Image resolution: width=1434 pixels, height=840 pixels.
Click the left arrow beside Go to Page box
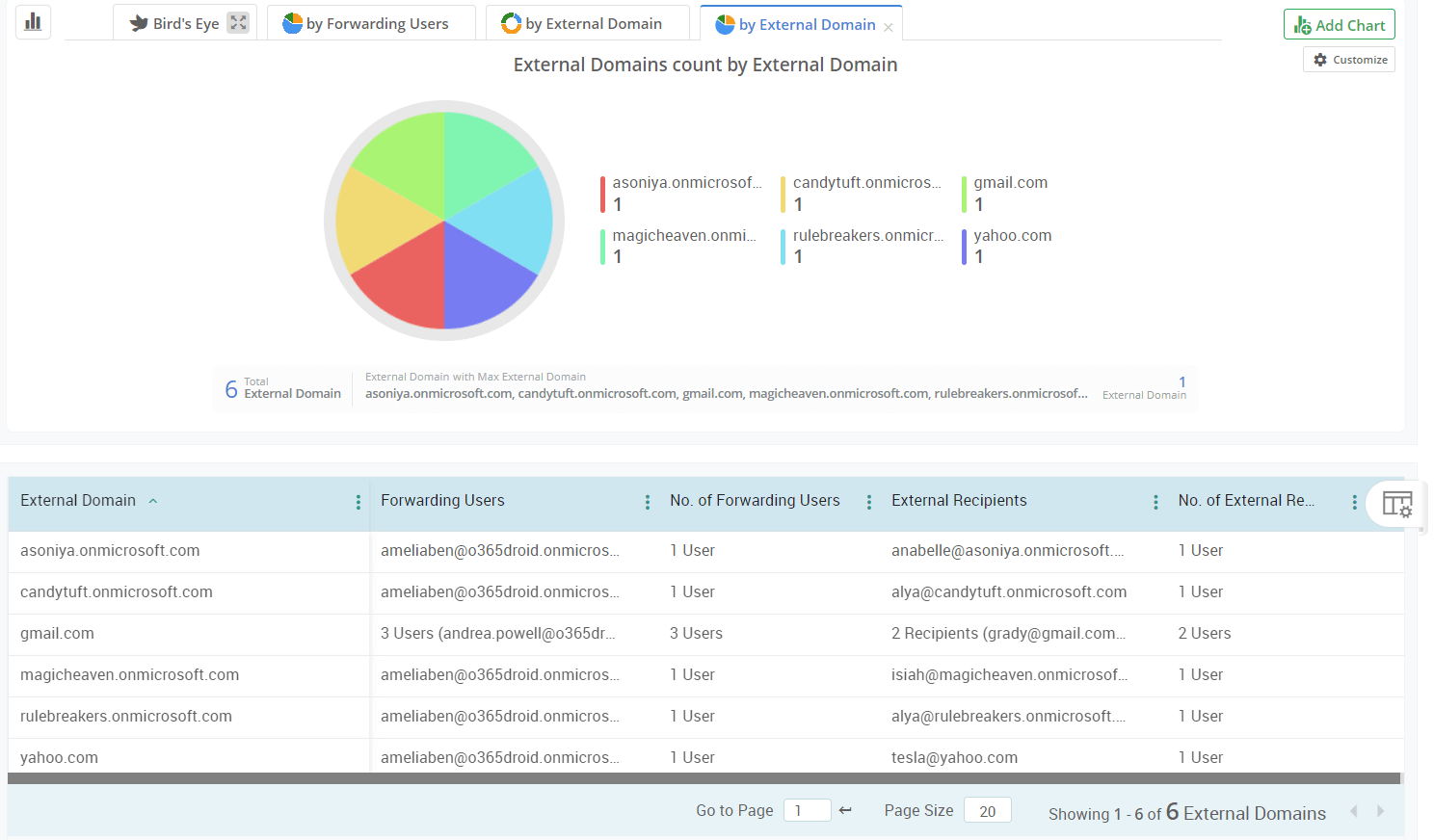tap(845, 810)
